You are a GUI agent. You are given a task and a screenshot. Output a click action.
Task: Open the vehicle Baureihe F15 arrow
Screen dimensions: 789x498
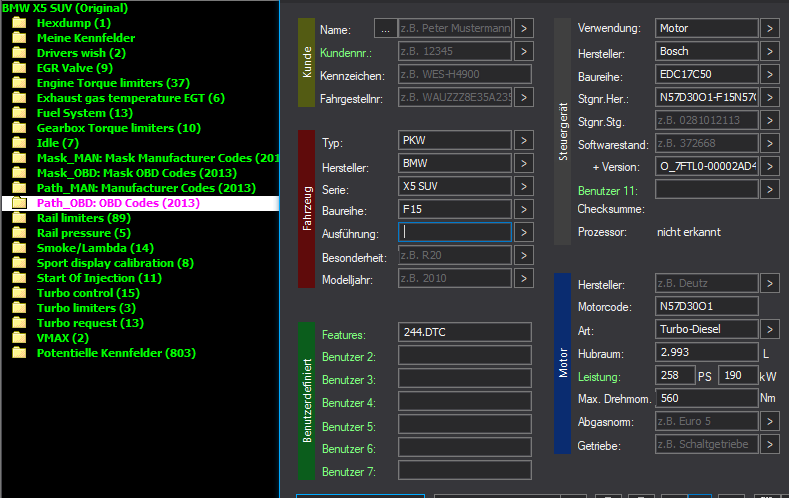524,209
